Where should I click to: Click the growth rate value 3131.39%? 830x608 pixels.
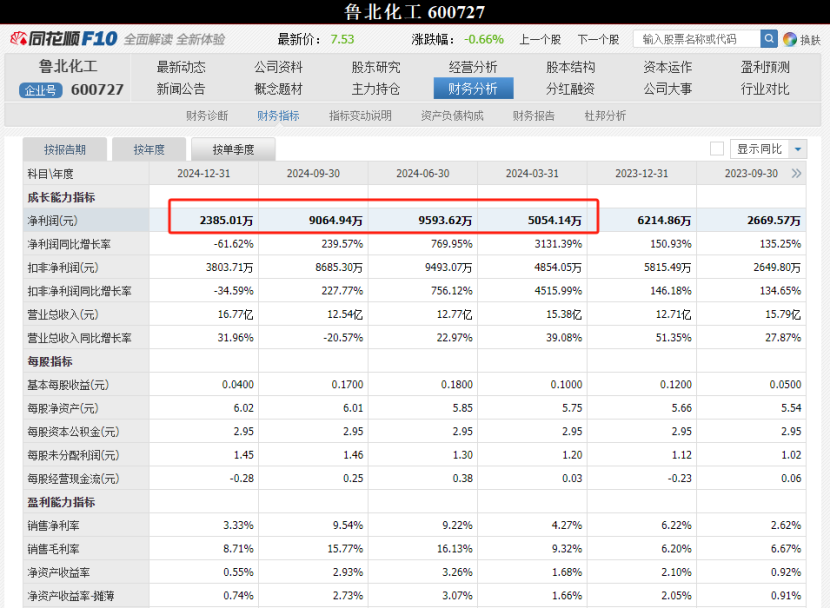tap(557, 244)
